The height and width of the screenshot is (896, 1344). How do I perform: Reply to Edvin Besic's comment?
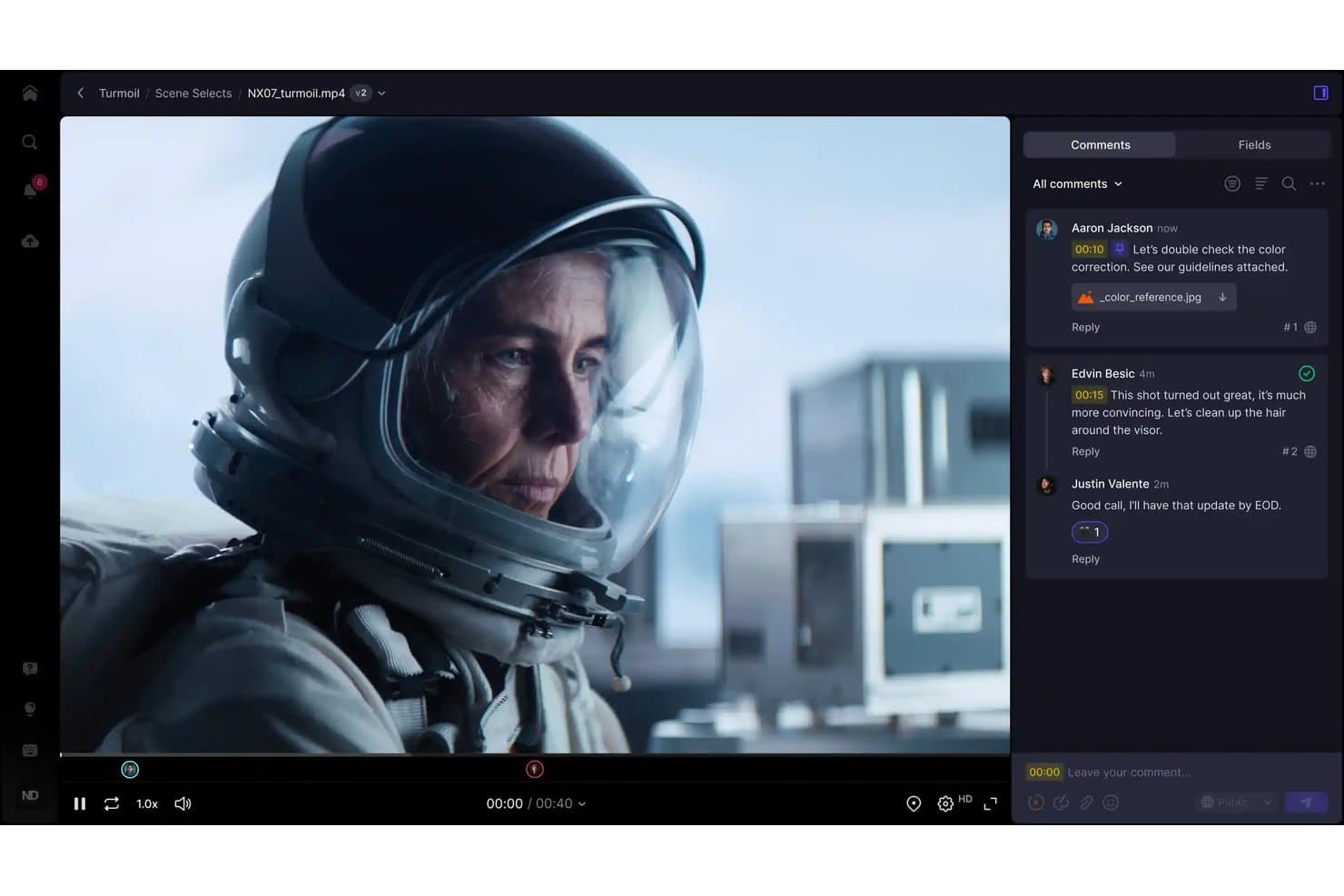[x=1085, y=451]
